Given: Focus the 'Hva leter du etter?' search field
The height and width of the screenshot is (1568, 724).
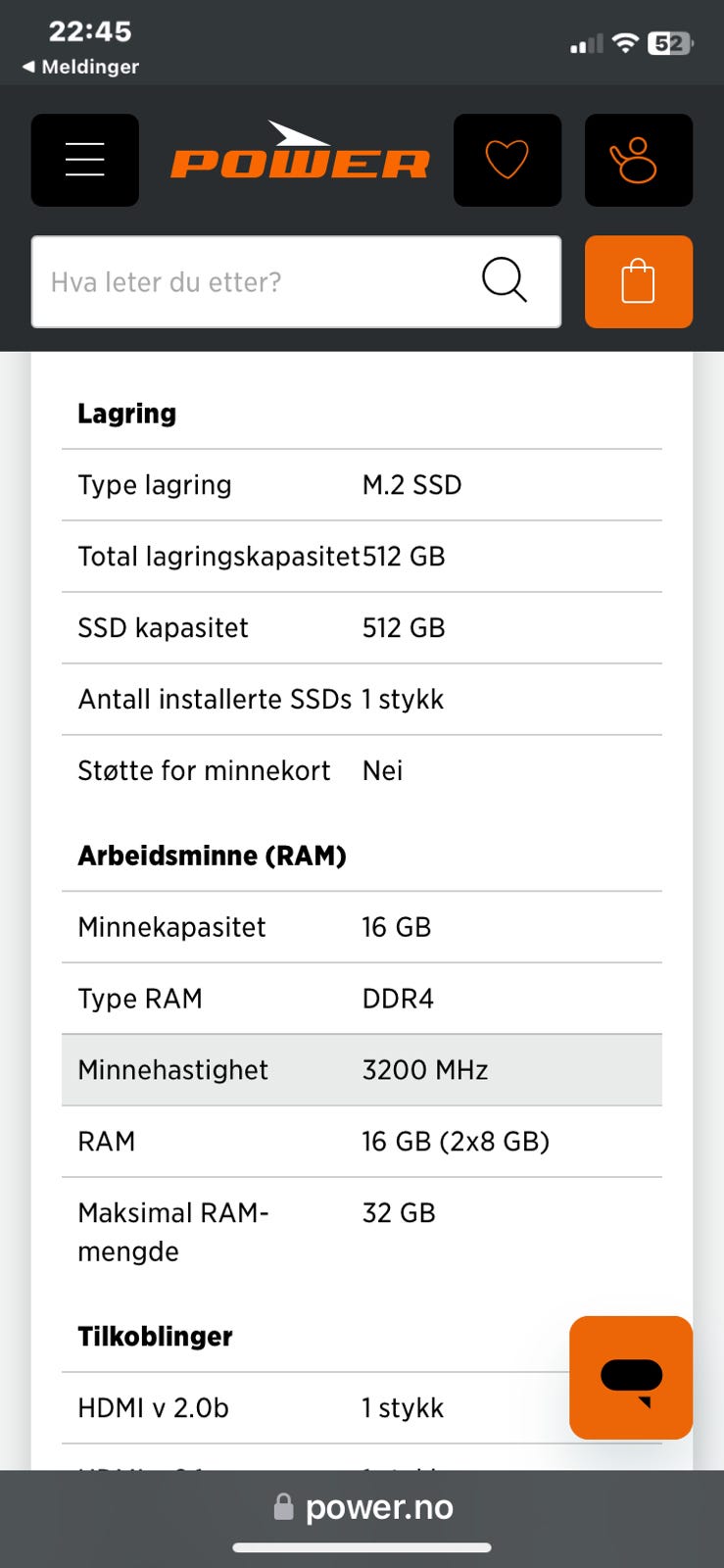Looking at the screenshot, I should tap(255, 281).
